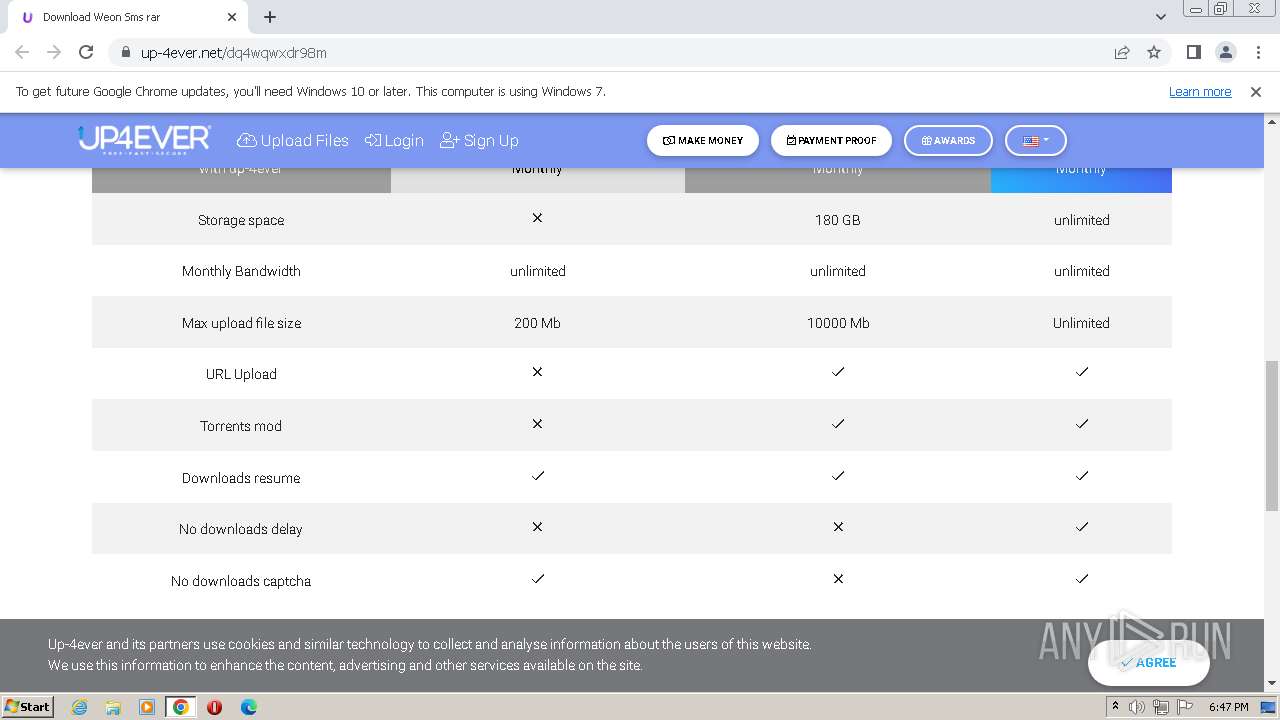This screenshot has height=720, width=1280.
Task: Click the 200 Mb cell
Action: 538,323
